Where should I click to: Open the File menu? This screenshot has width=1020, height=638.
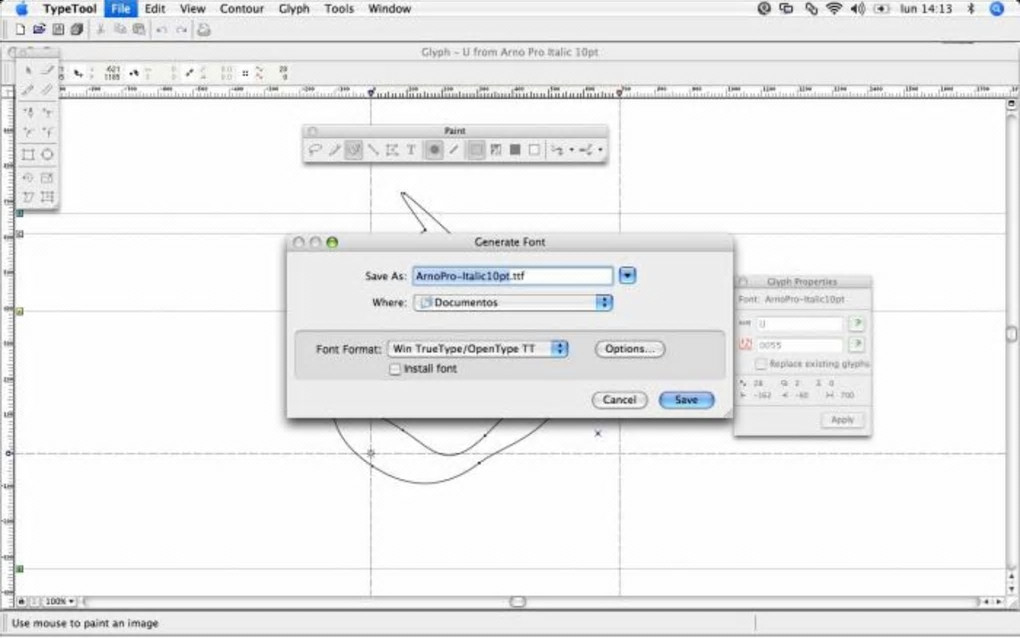click(x=120, y=8)
